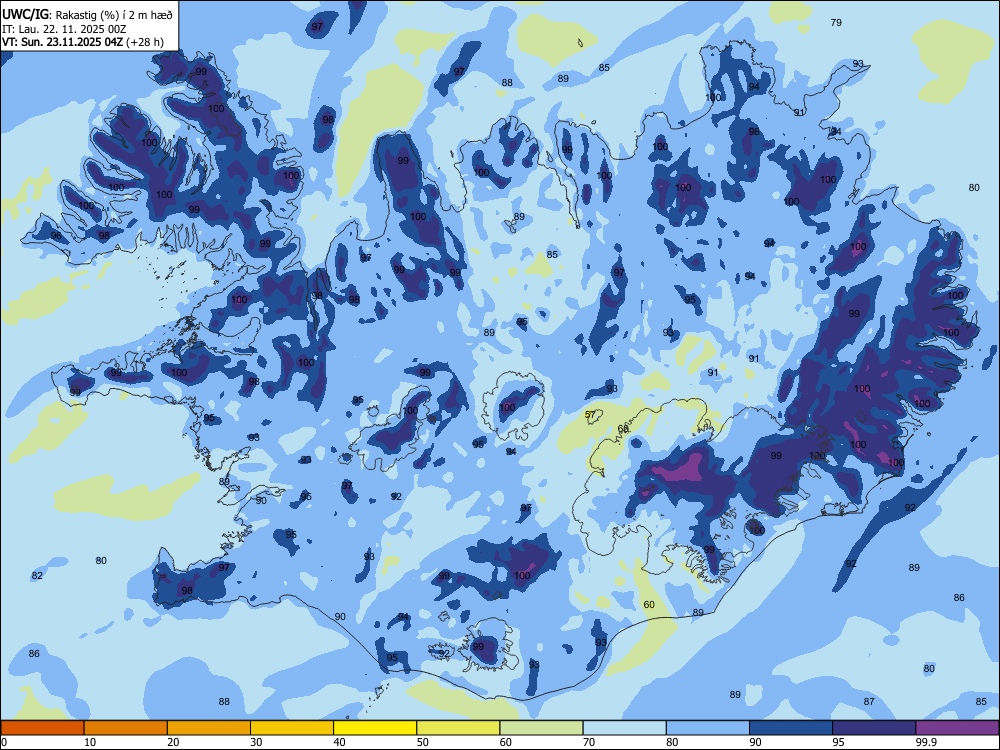Click the legend tick label '0'
Screen dimensions: 1000x750
4,742
